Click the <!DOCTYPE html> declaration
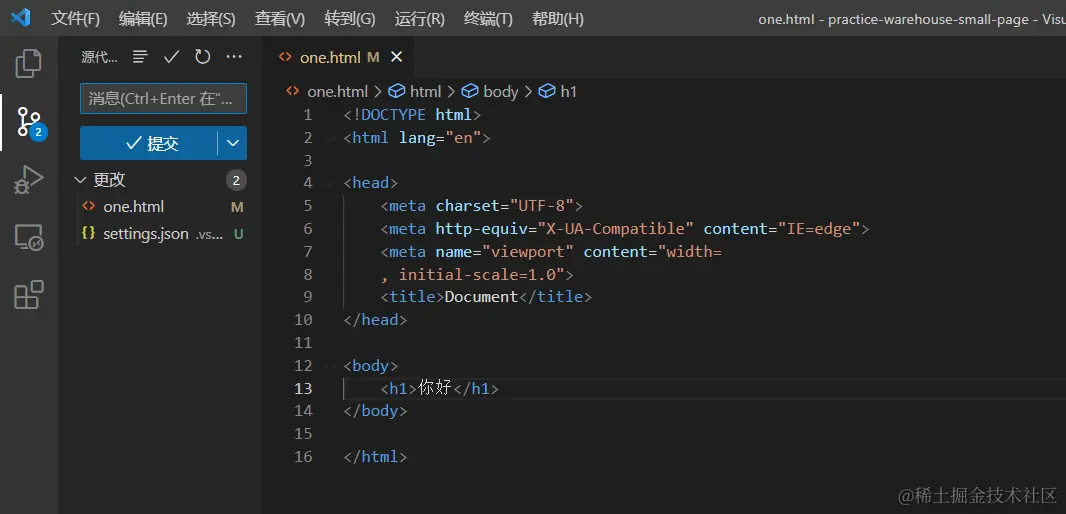Viewport: 1066px width, 514px height. [412, 115]
